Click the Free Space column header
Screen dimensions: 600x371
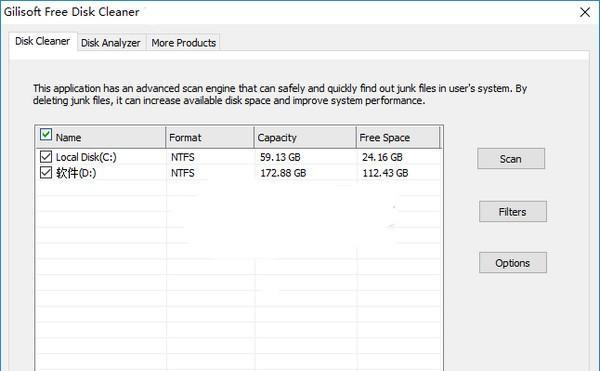398,137
